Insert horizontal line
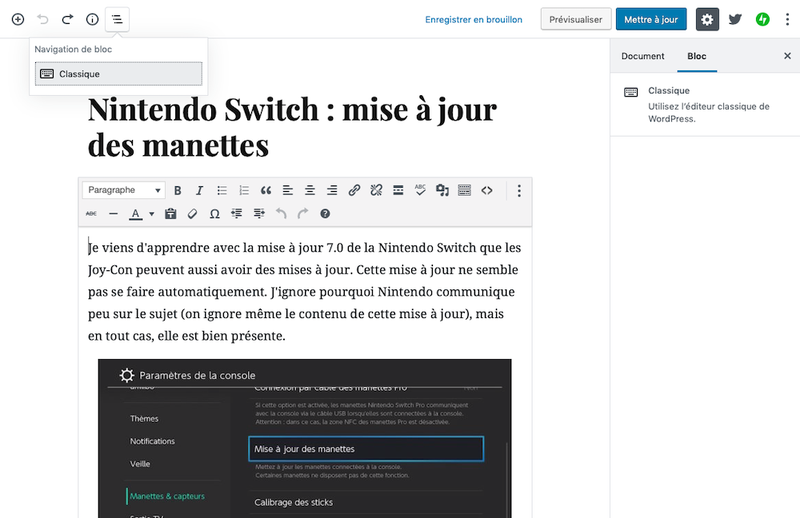The height and width of the screenshot is (518, 800). [x=113, y=213]
